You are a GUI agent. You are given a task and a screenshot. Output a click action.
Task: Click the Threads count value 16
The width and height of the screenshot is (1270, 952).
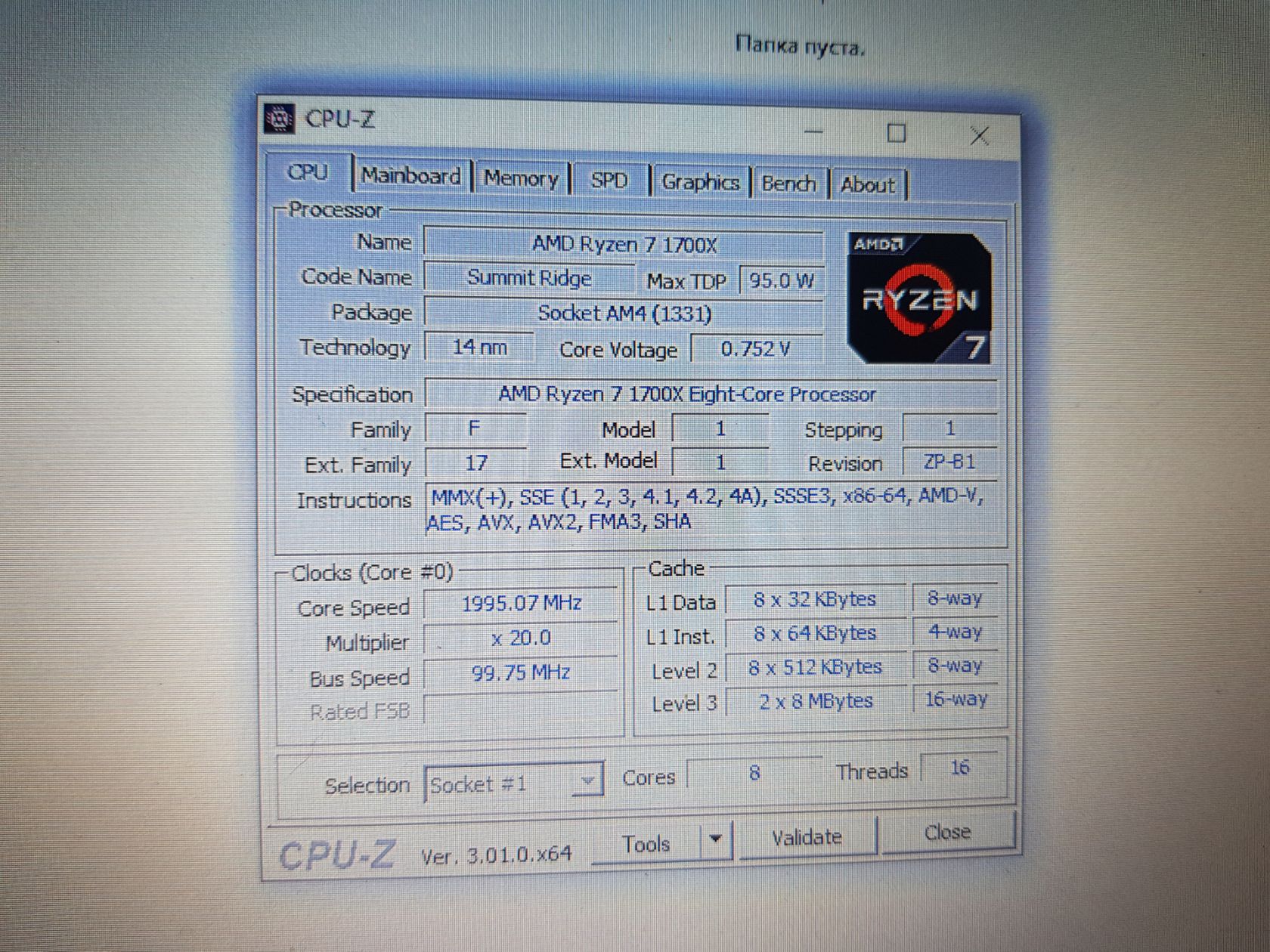click(x=959, y=768)
